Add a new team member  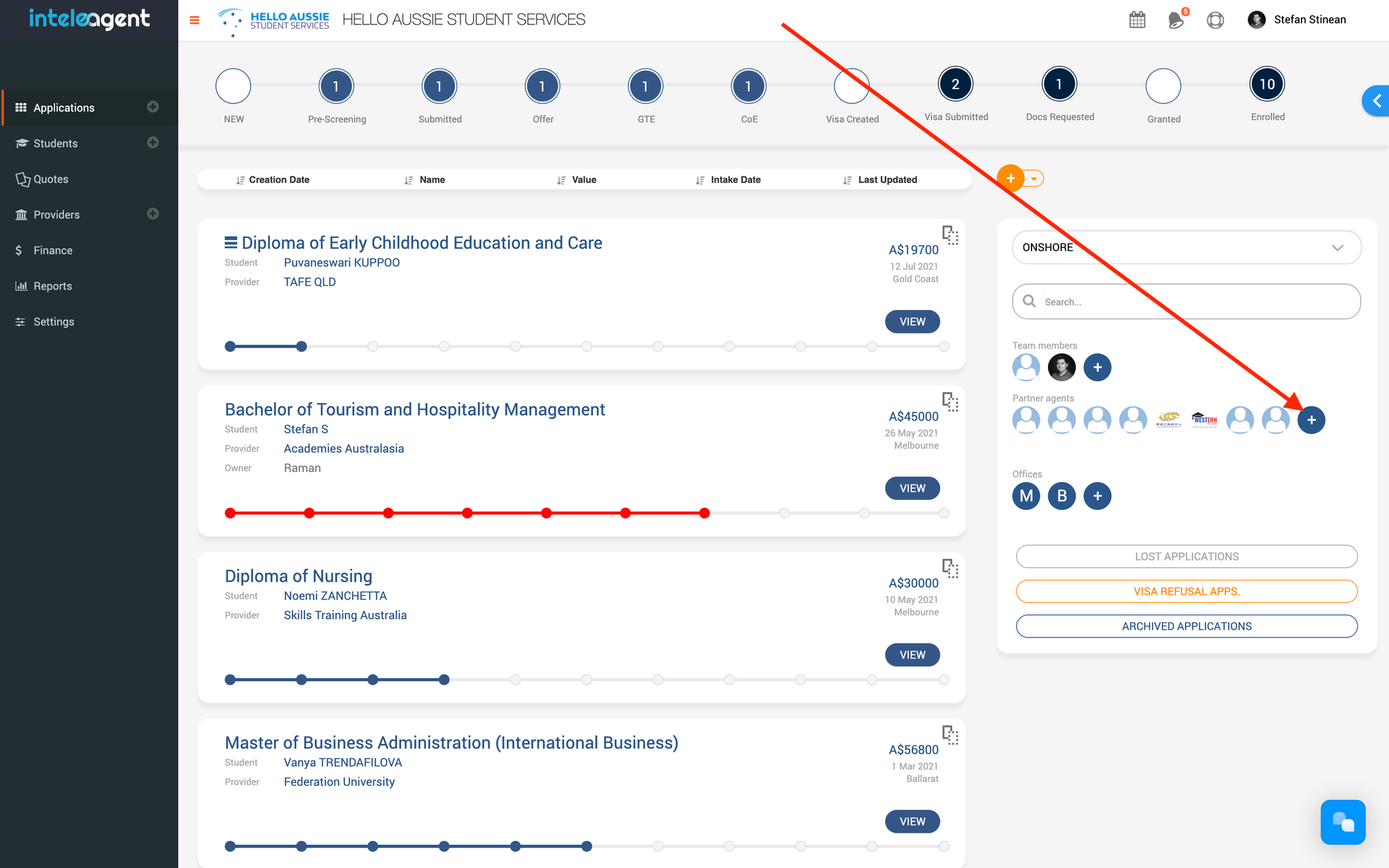click(1097, 368)
